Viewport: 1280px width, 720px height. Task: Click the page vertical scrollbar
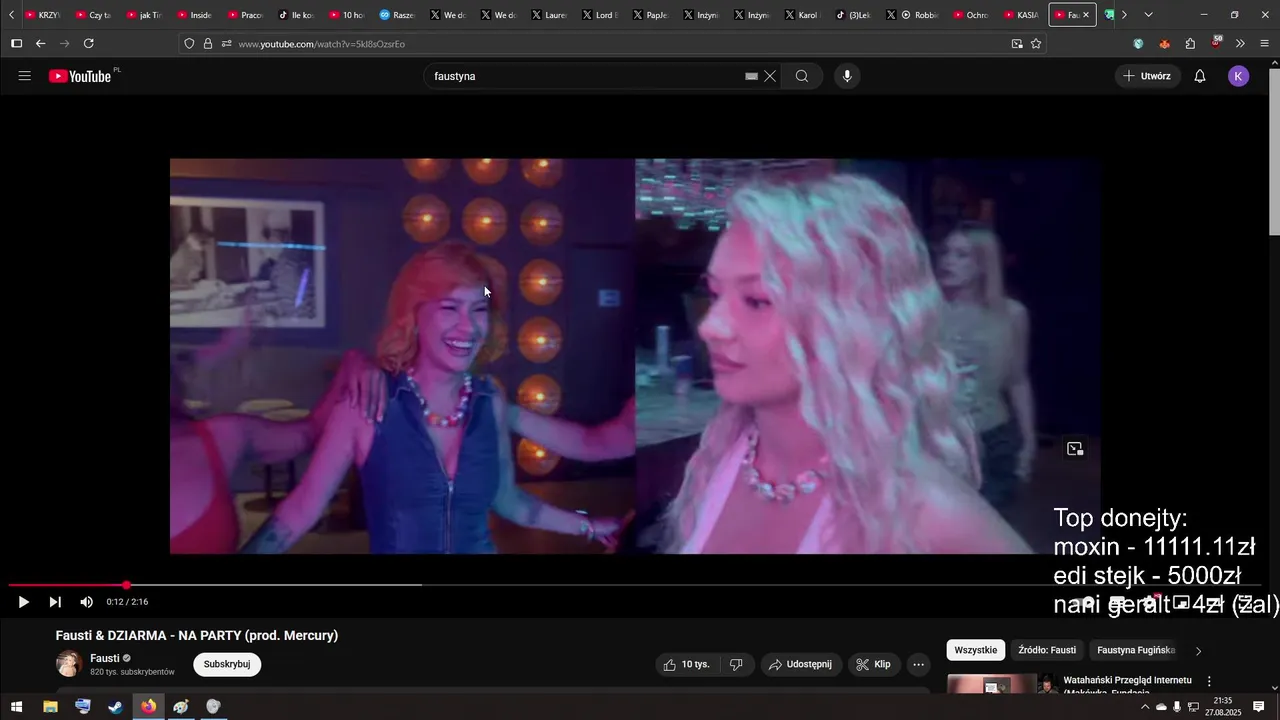[1274, 150]
